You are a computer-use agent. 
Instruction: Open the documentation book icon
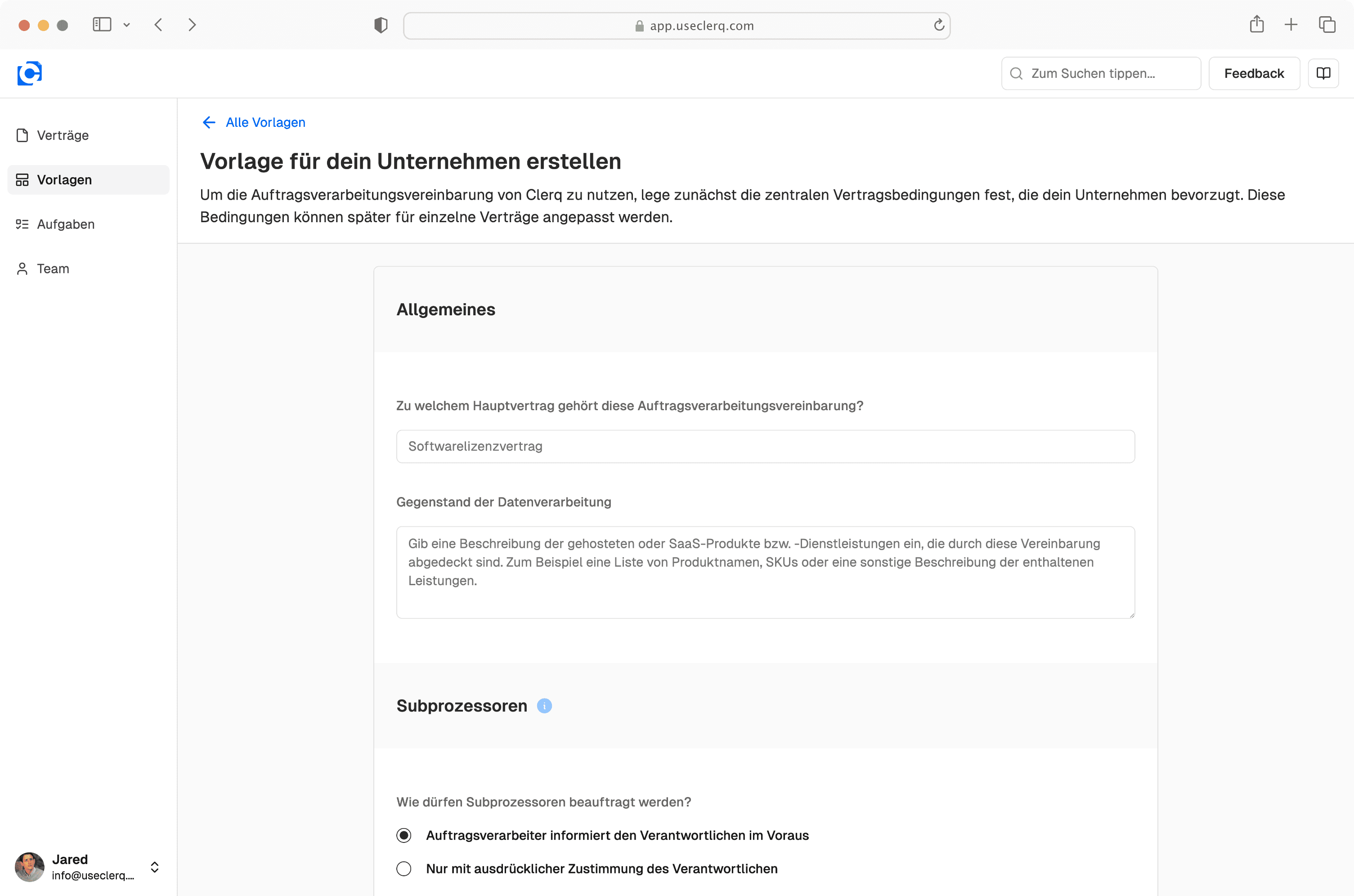(x=1324, y=73)
